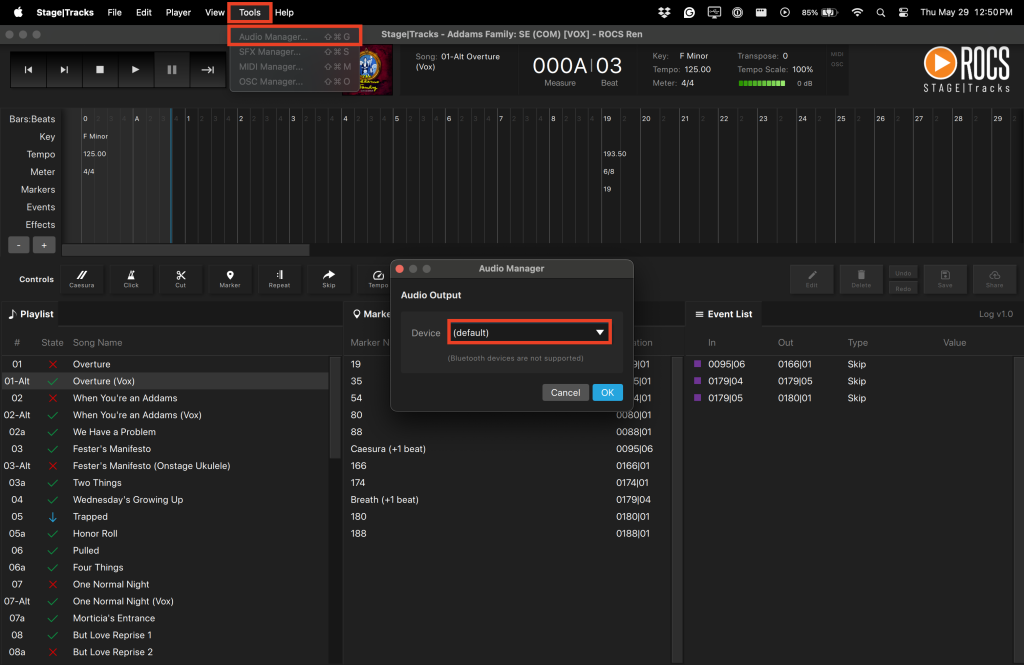Image resolution: width=1024 pixels, height=665 pixels.
Task: Zoom in timeline with plus button
Action: click(x=44, y=245)
